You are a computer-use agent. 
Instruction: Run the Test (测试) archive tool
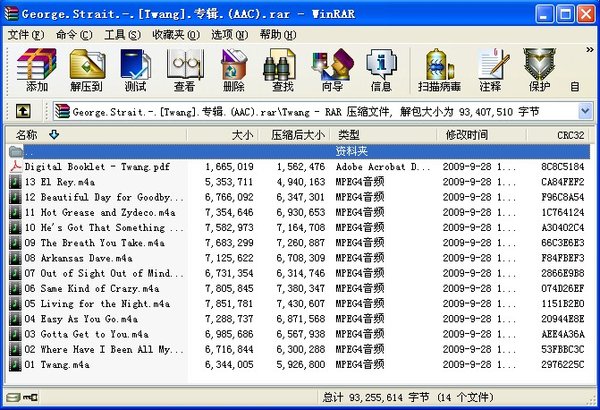pos(135,70)
